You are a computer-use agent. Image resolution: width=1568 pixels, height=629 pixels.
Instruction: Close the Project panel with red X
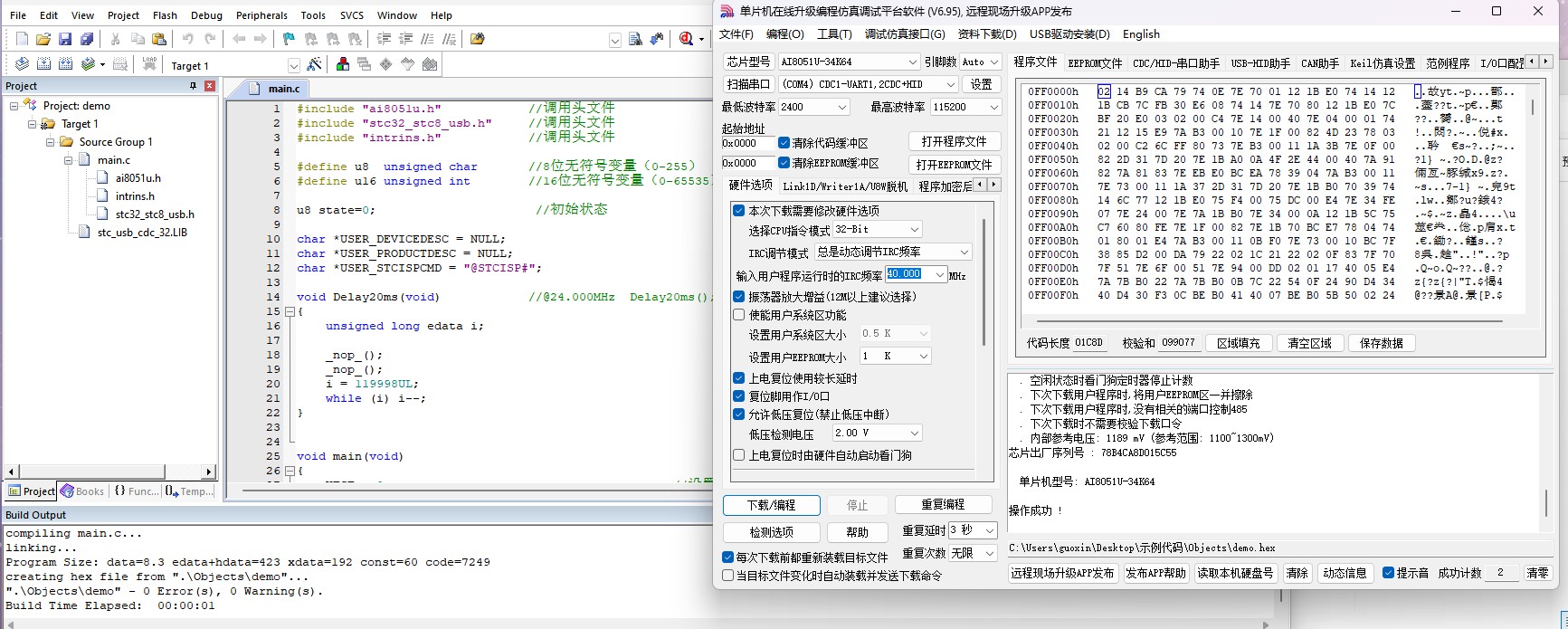pos(210,86)
